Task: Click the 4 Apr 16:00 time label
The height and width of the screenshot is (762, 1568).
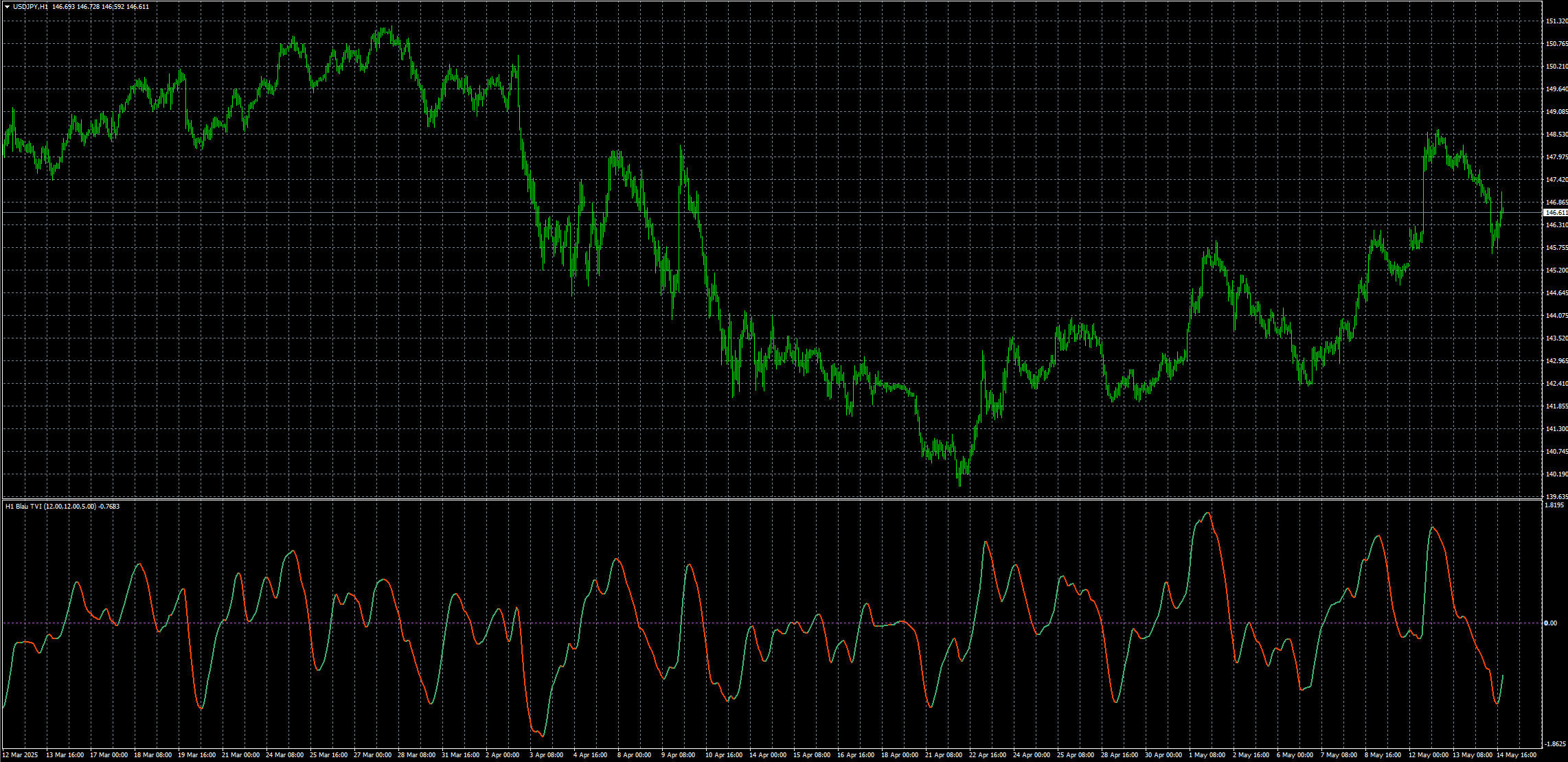Action: (591, 755)
